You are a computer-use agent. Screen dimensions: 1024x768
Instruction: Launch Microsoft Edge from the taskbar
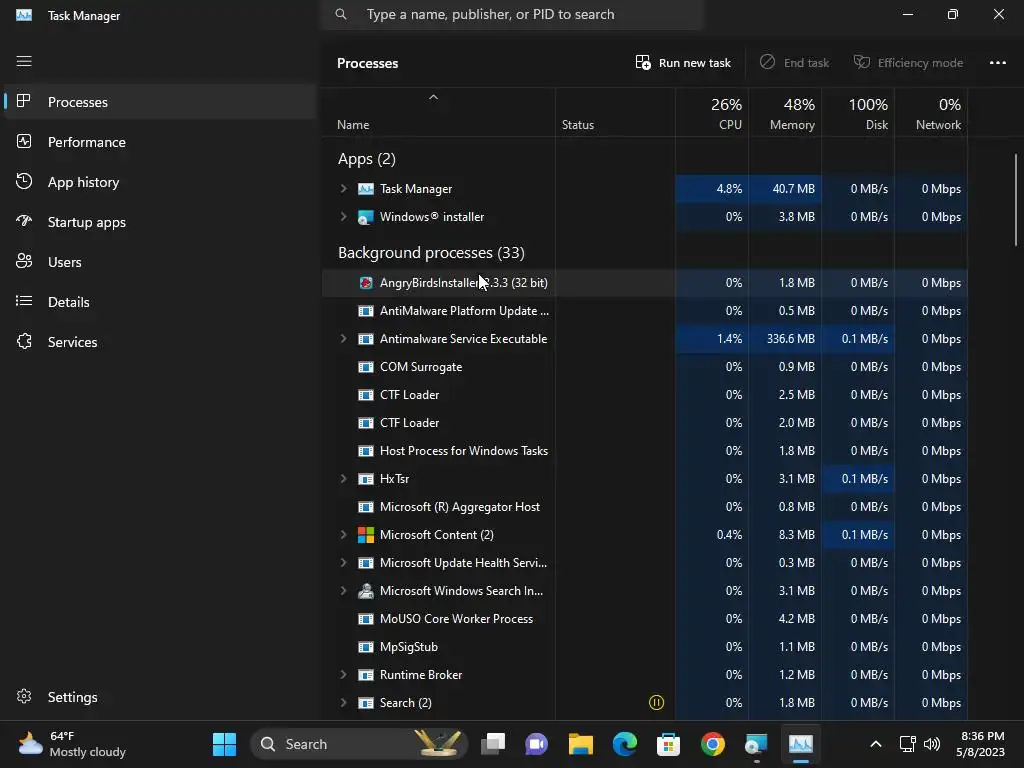click(x=624, y=744)
